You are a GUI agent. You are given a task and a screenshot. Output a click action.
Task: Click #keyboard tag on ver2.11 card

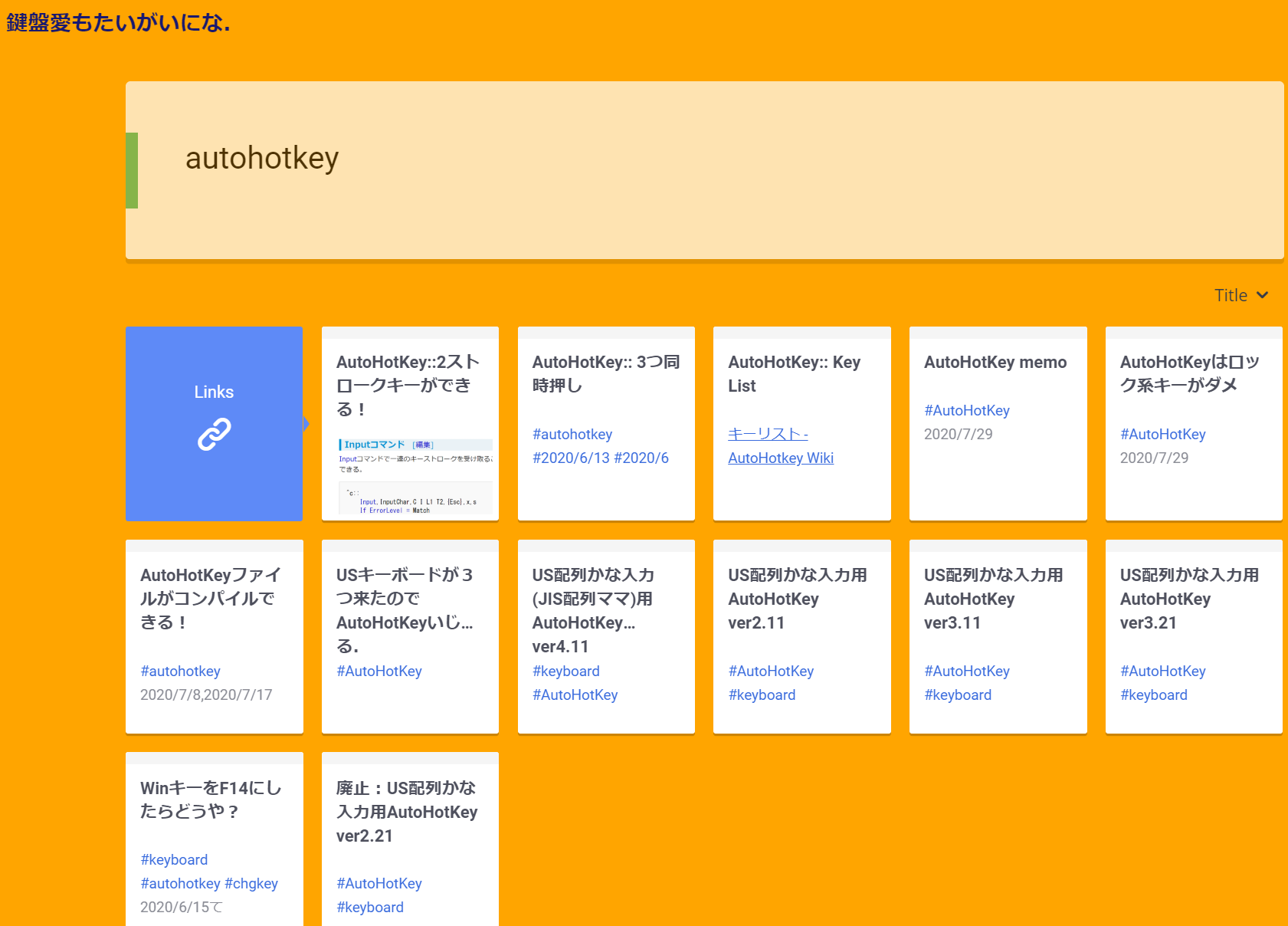coord(762,695)
